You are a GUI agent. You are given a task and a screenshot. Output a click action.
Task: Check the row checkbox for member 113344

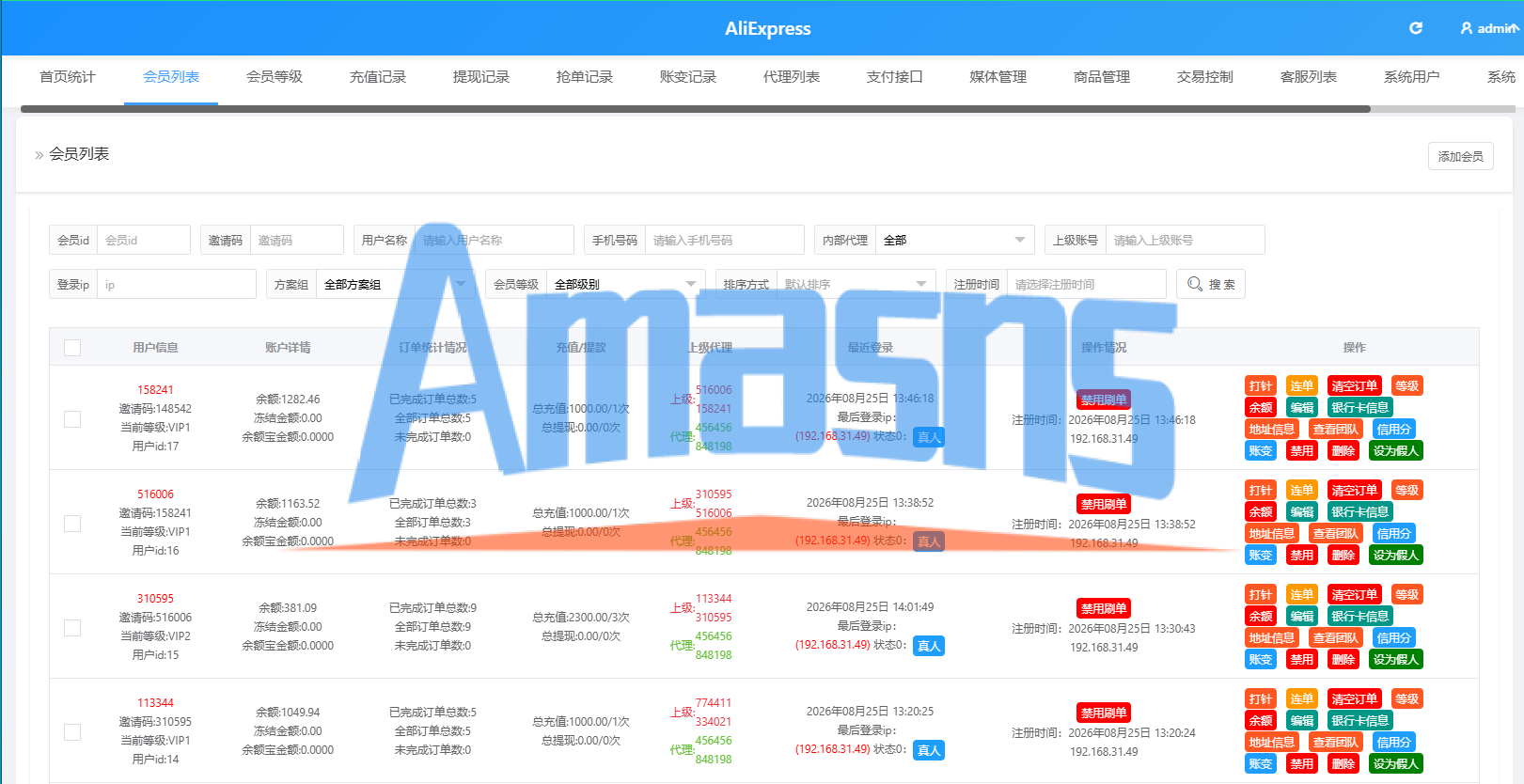72,731
